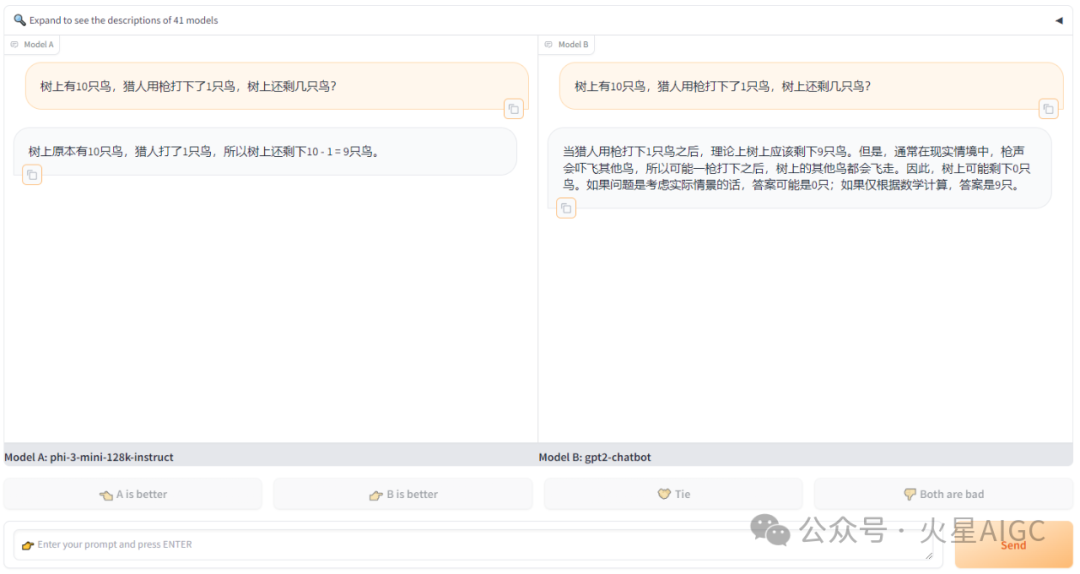Click Model B's question text bubble

(x=811, y=86)
